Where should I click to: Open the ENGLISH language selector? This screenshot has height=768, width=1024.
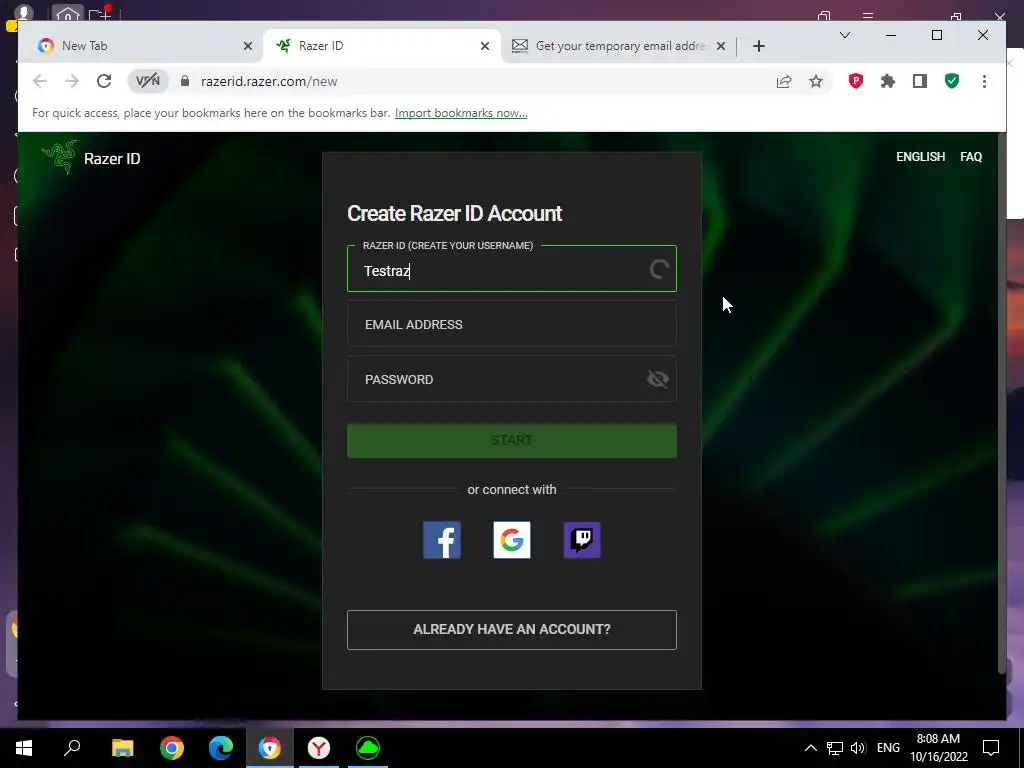pos(920,157)
